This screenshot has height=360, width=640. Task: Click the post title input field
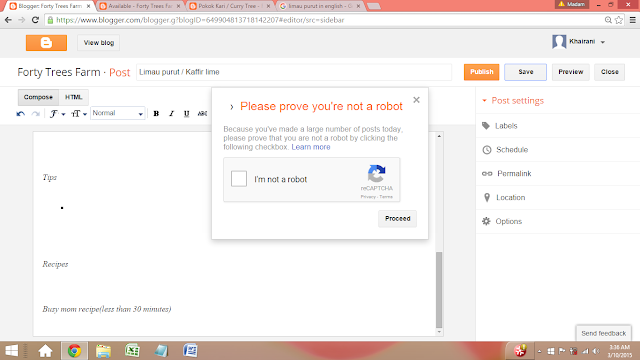[x=294, y=72]
